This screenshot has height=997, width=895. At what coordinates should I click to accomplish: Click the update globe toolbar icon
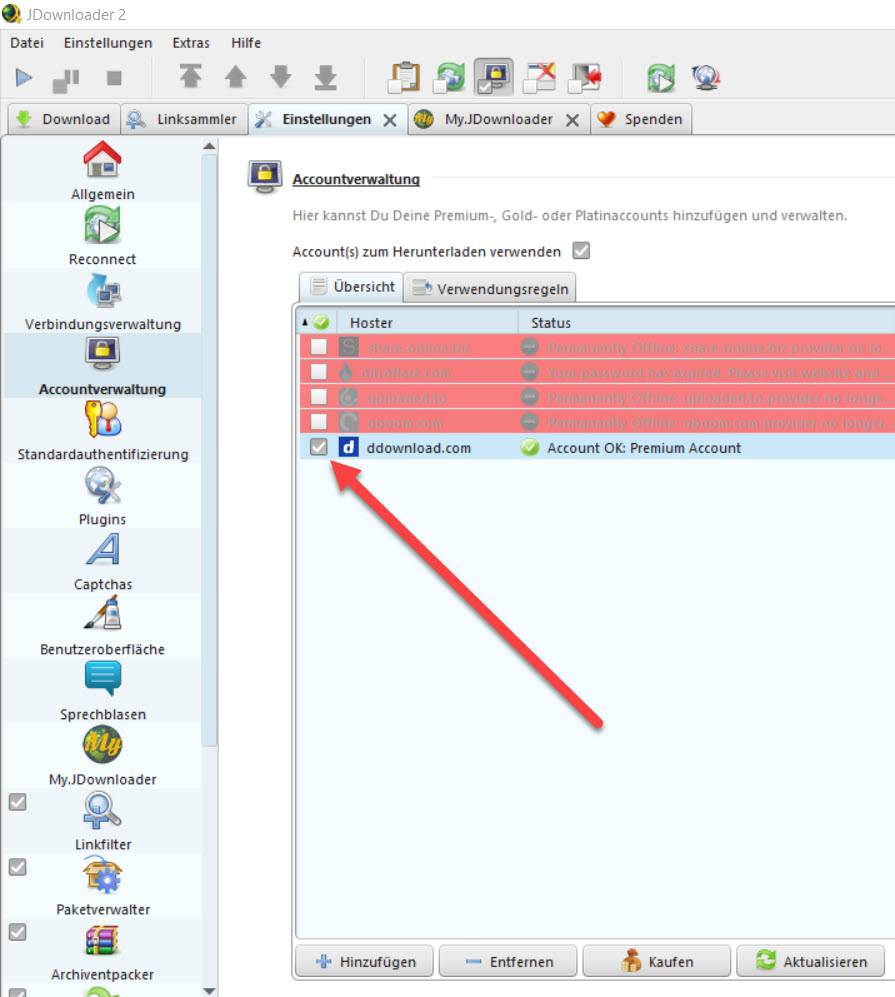(706, 78)
